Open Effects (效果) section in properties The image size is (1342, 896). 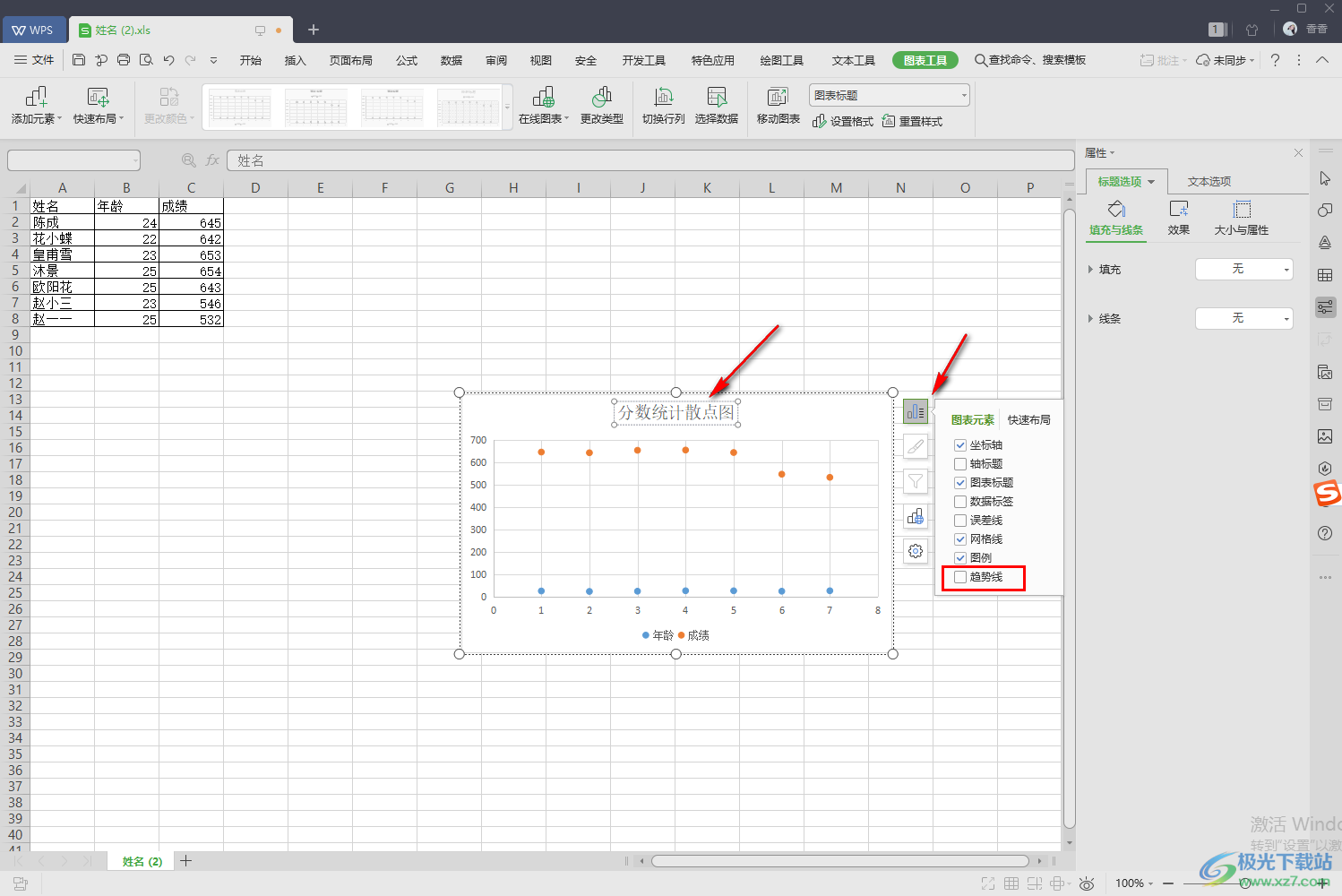pos(1179,218)
